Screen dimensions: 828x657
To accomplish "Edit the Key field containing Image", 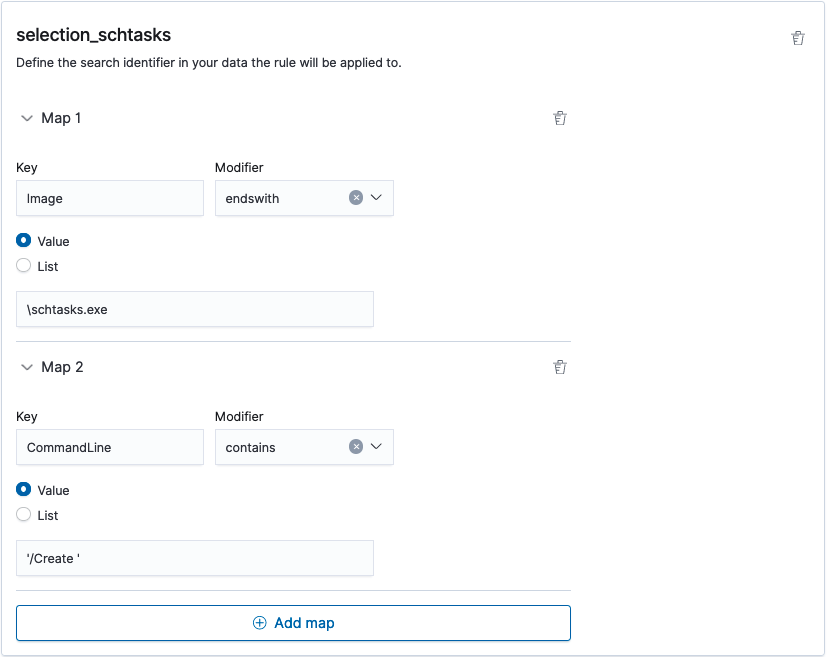I will click(x=109, y=197).
